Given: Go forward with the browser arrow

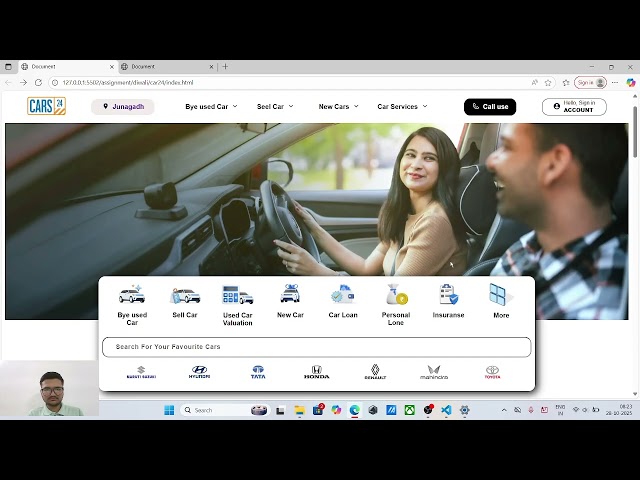Looking at the screenshot, I should 23,82.
